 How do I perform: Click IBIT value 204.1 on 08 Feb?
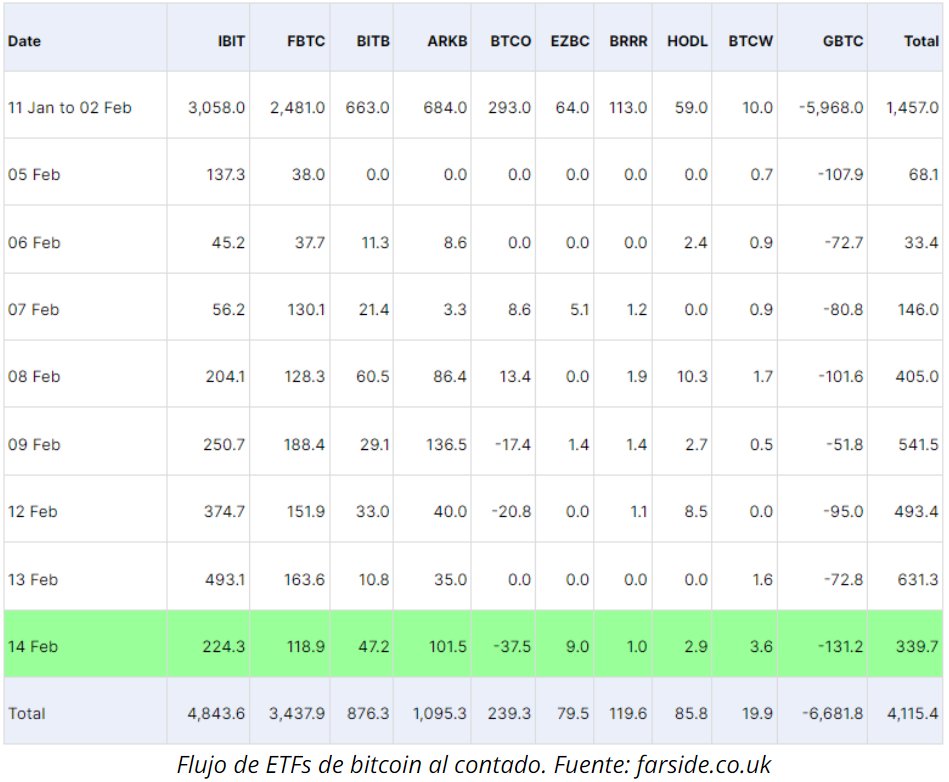225,376
